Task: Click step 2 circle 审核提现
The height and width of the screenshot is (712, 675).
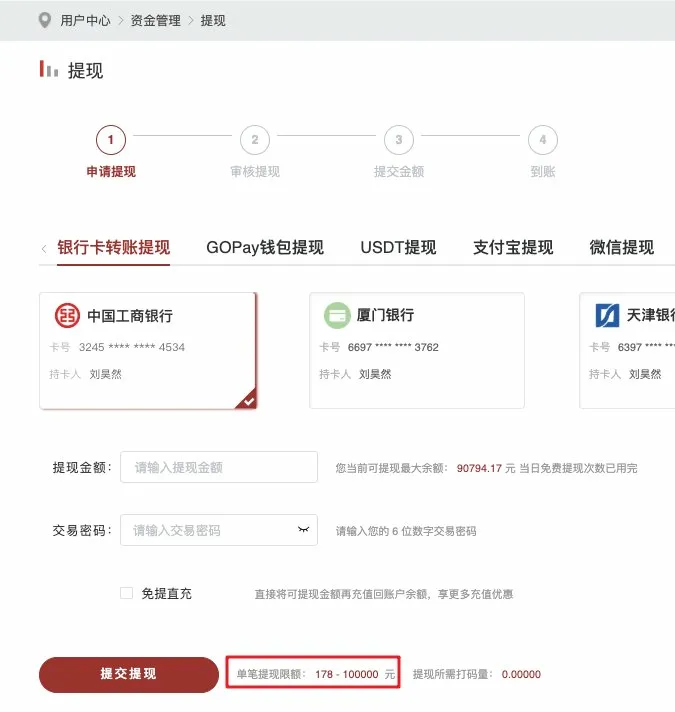Action: 255,139
